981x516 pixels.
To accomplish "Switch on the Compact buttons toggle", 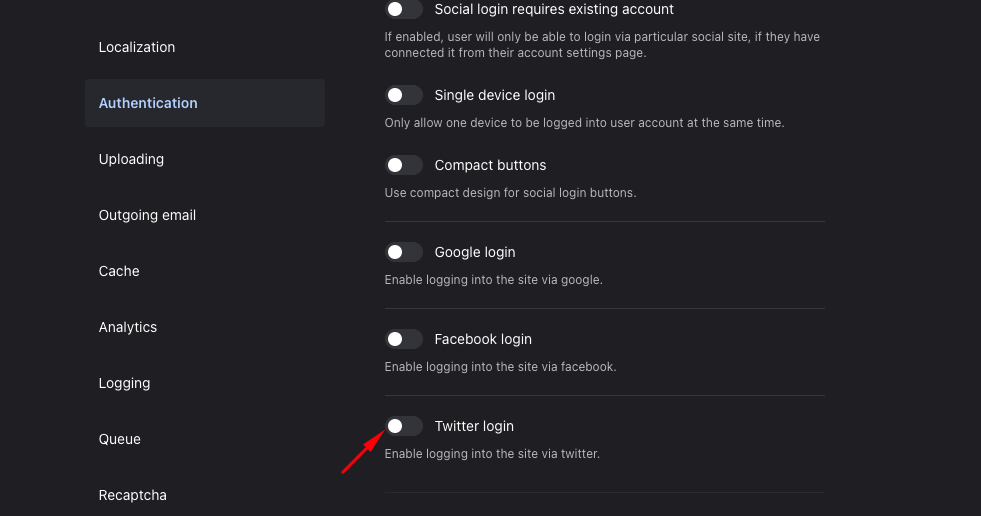I will (x=404, y=165).
